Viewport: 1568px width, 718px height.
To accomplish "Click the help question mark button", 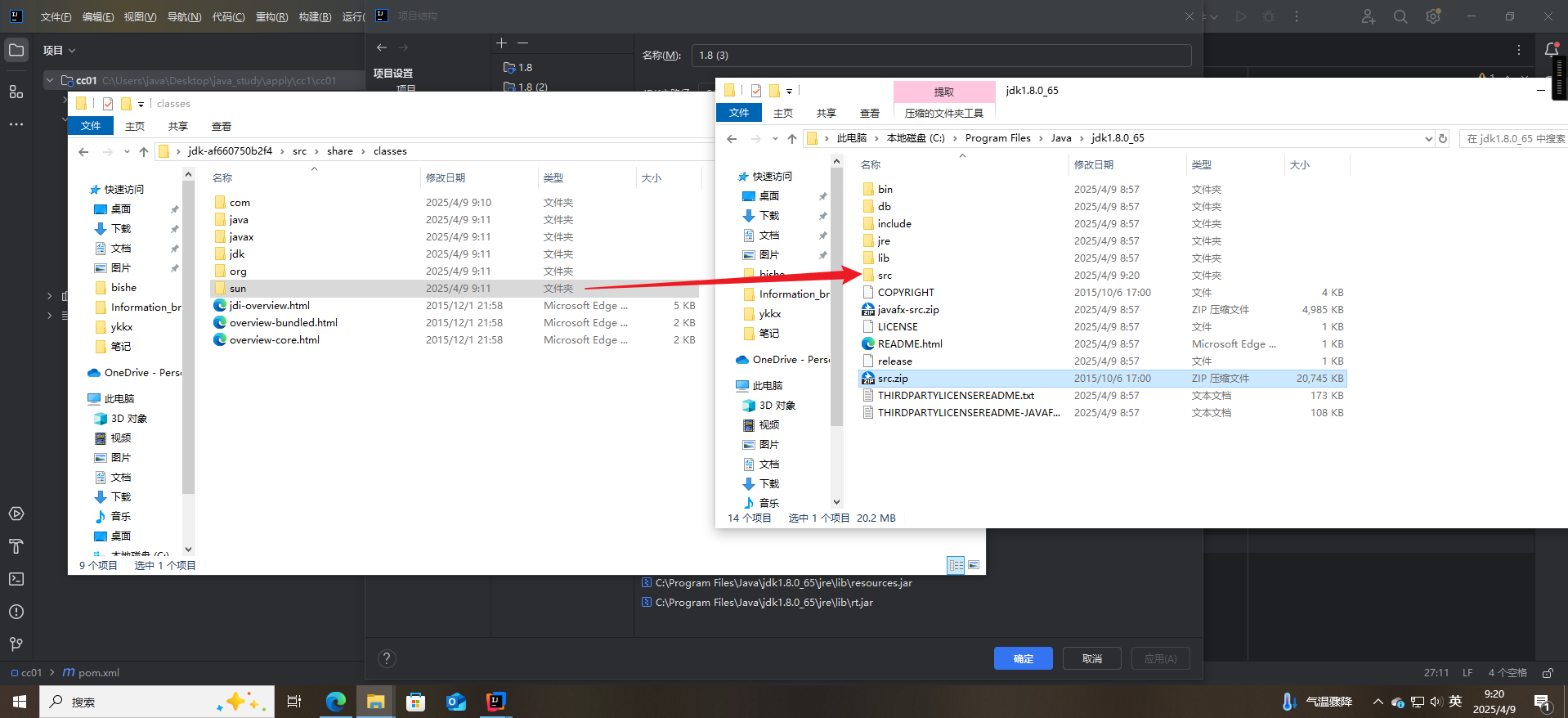I will click(x=388, y=658).
